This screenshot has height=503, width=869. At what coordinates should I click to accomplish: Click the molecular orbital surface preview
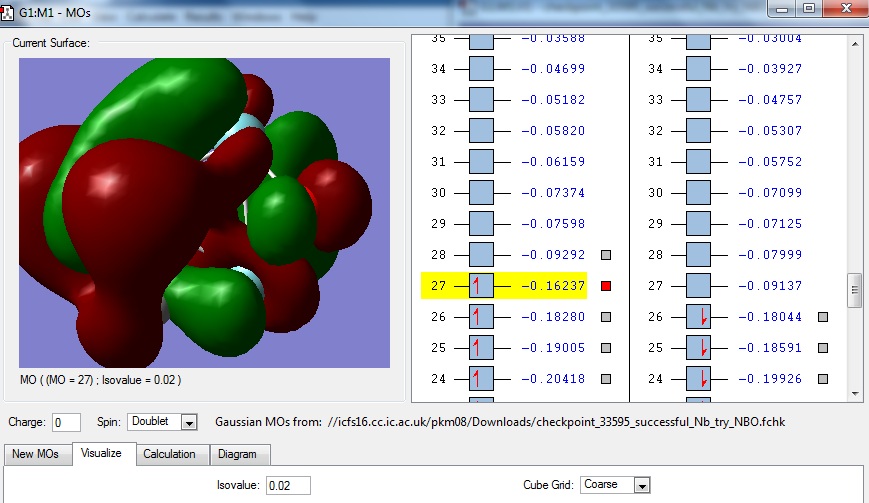(205, 213)
